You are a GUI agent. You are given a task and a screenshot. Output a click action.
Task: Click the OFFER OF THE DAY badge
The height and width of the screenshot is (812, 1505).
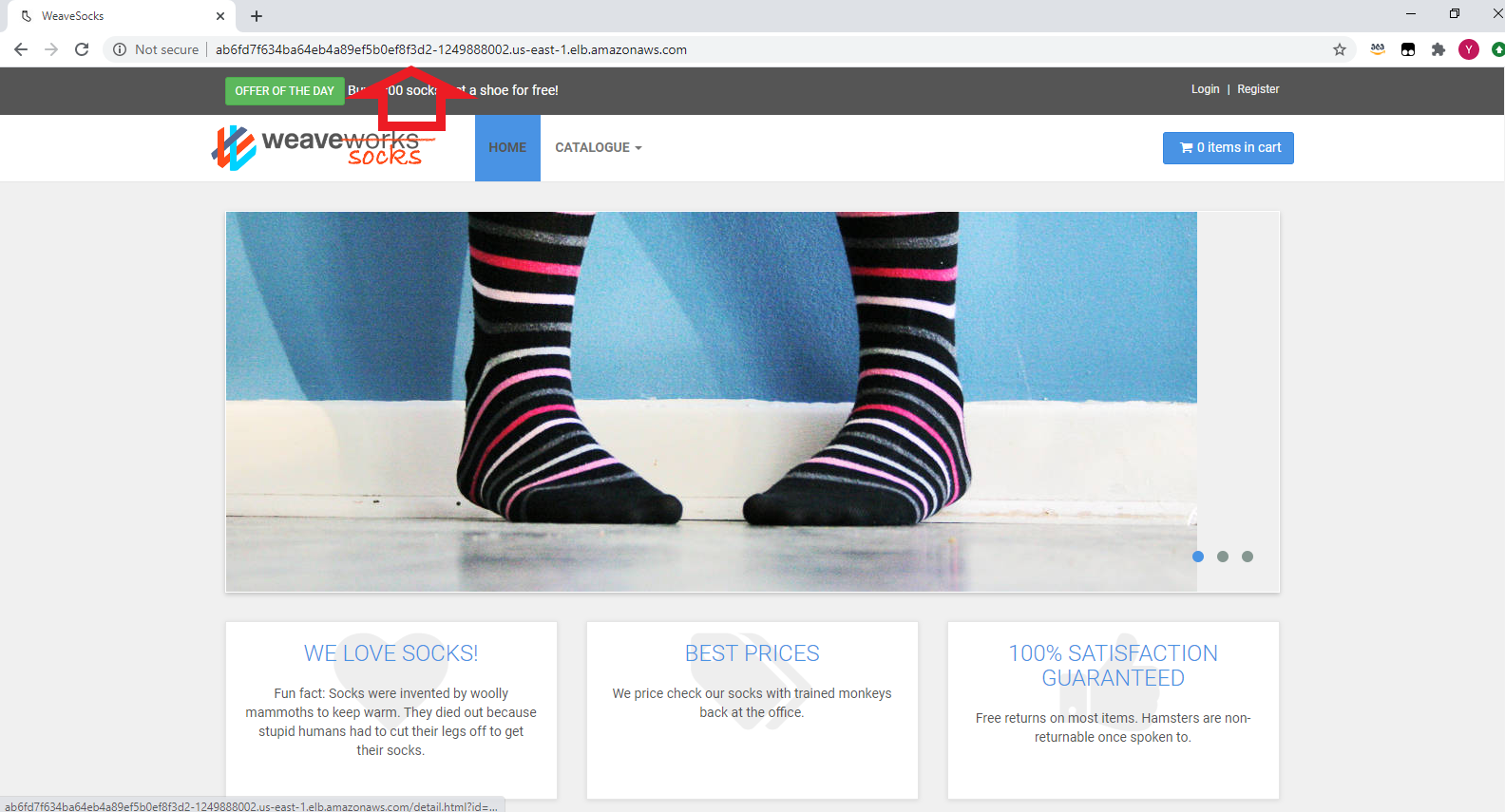[285, 91]
